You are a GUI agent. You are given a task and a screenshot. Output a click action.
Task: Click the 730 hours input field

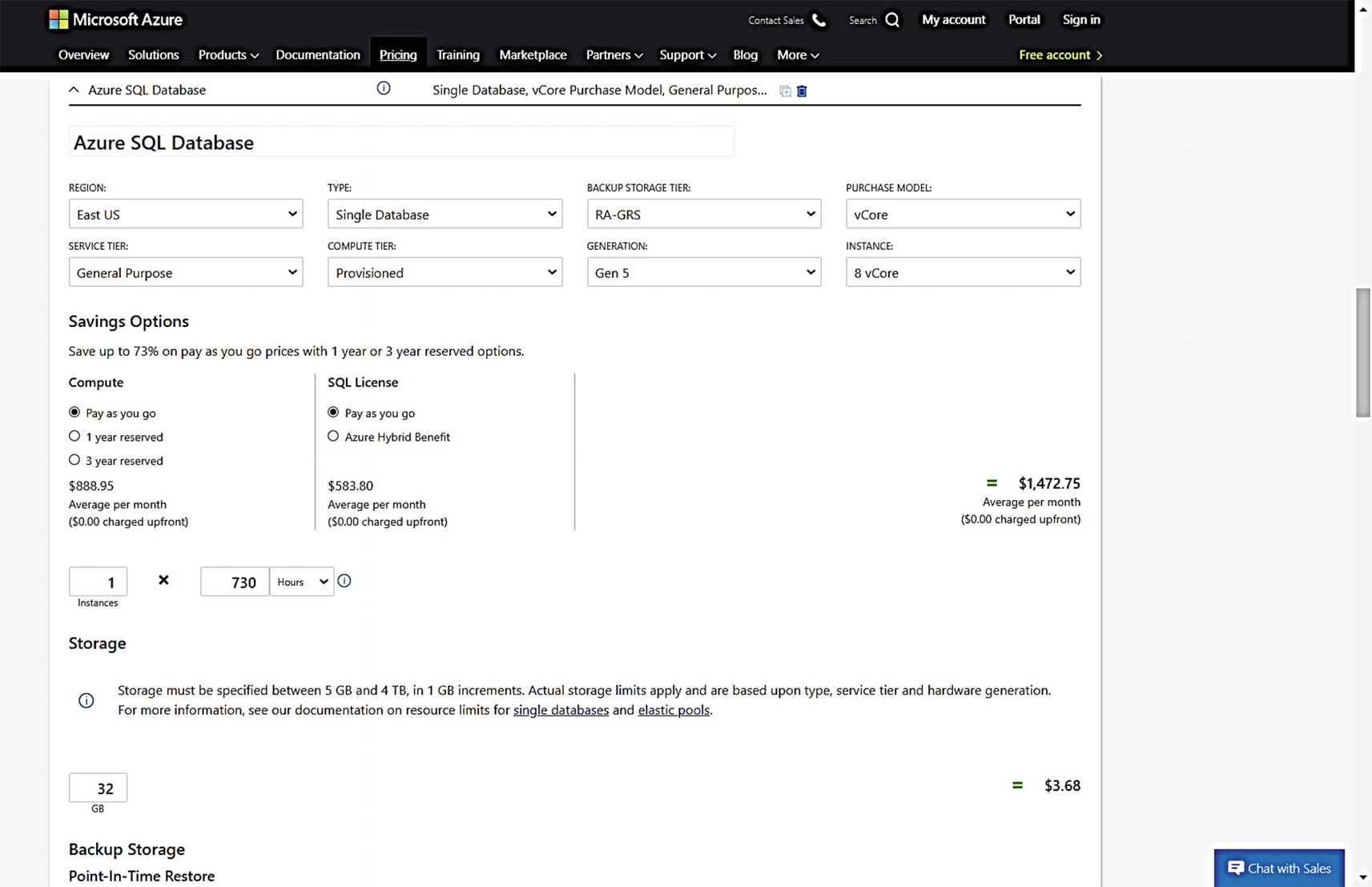click(x=235, y=582)
